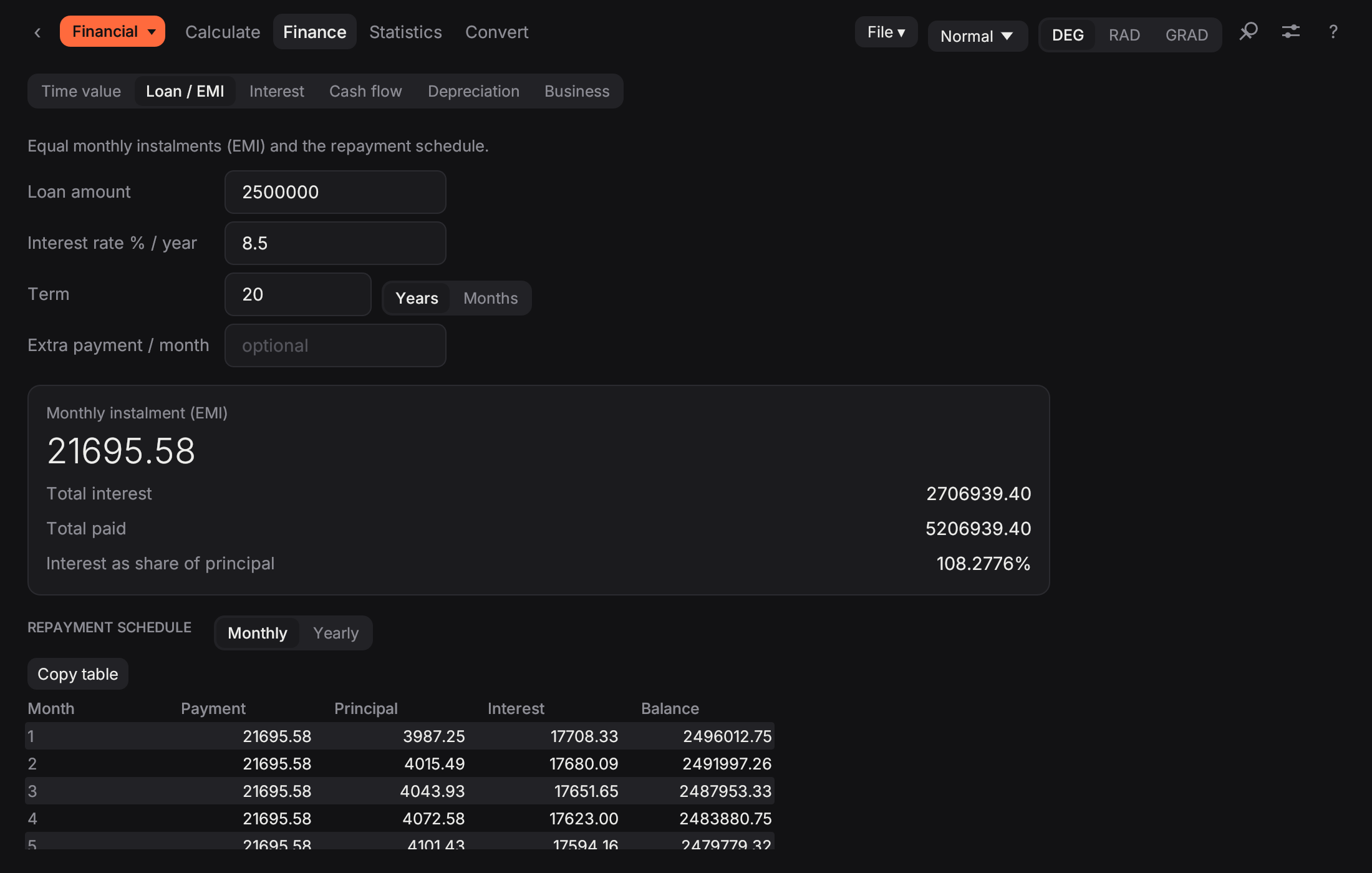Focus the Loan amount field
Viewport: 1372px width, 873px height.
click(x=336, y=192)
